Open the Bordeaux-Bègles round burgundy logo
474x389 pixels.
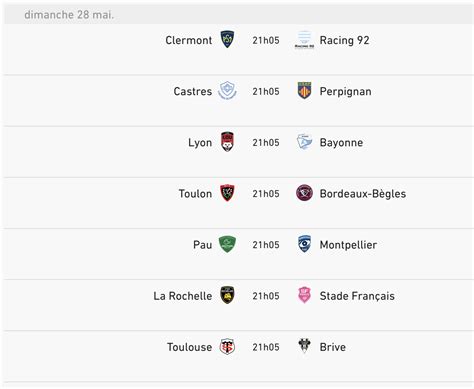click(x=304, y=193)
